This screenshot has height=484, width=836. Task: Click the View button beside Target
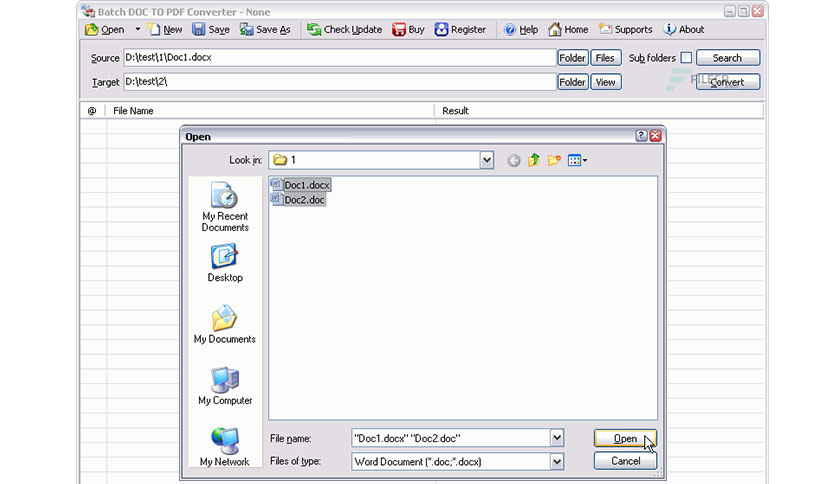pos(606,82)
